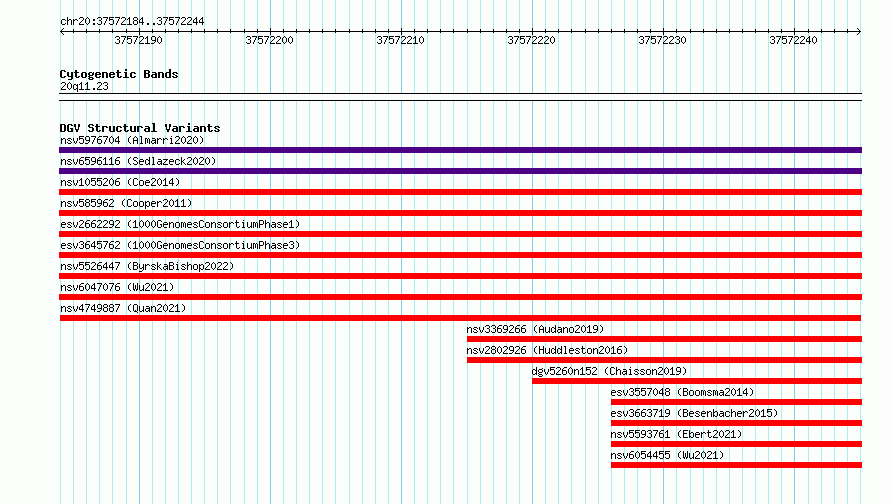
Task: Select nsv3369266 (Audano2019) variant label
Action: pos(535,329)
